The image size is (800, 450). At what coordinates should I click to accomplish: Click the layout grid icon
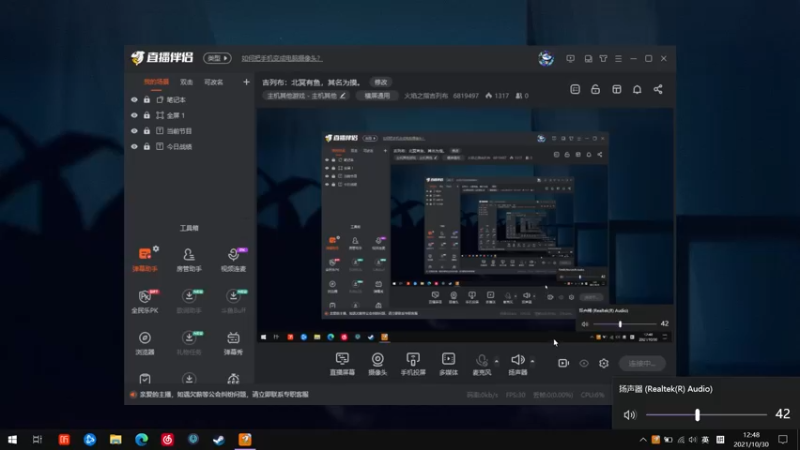coord(616,89)
